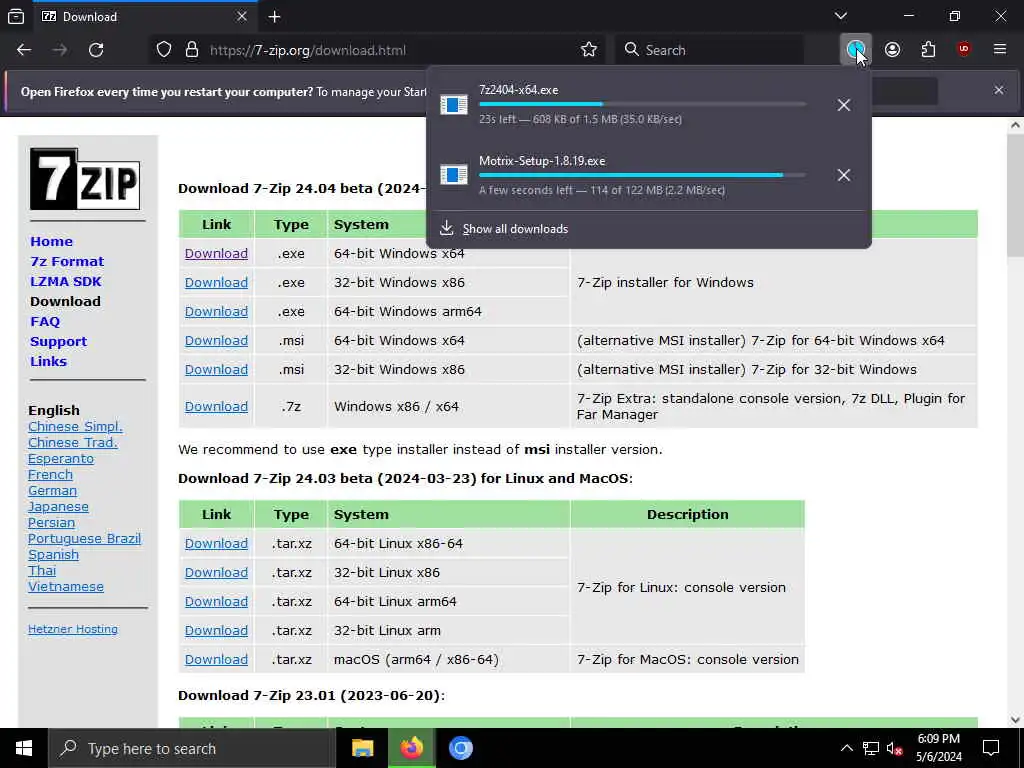
Task: Switch language to Esperanto
Action: [x=61, y=459]
